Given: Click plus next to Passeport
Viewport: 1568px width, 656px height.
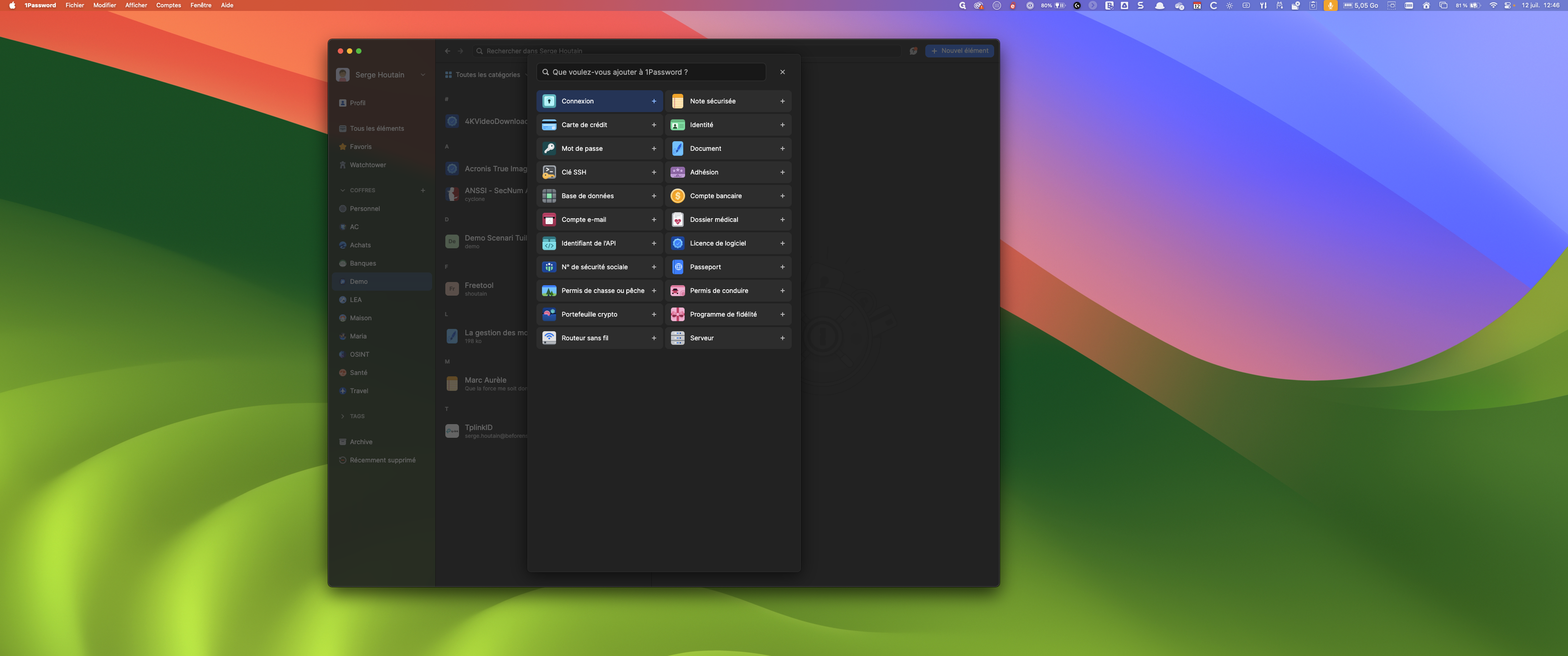Looking at the screenshot, I should pyautogui.click(x=782, y=267).
